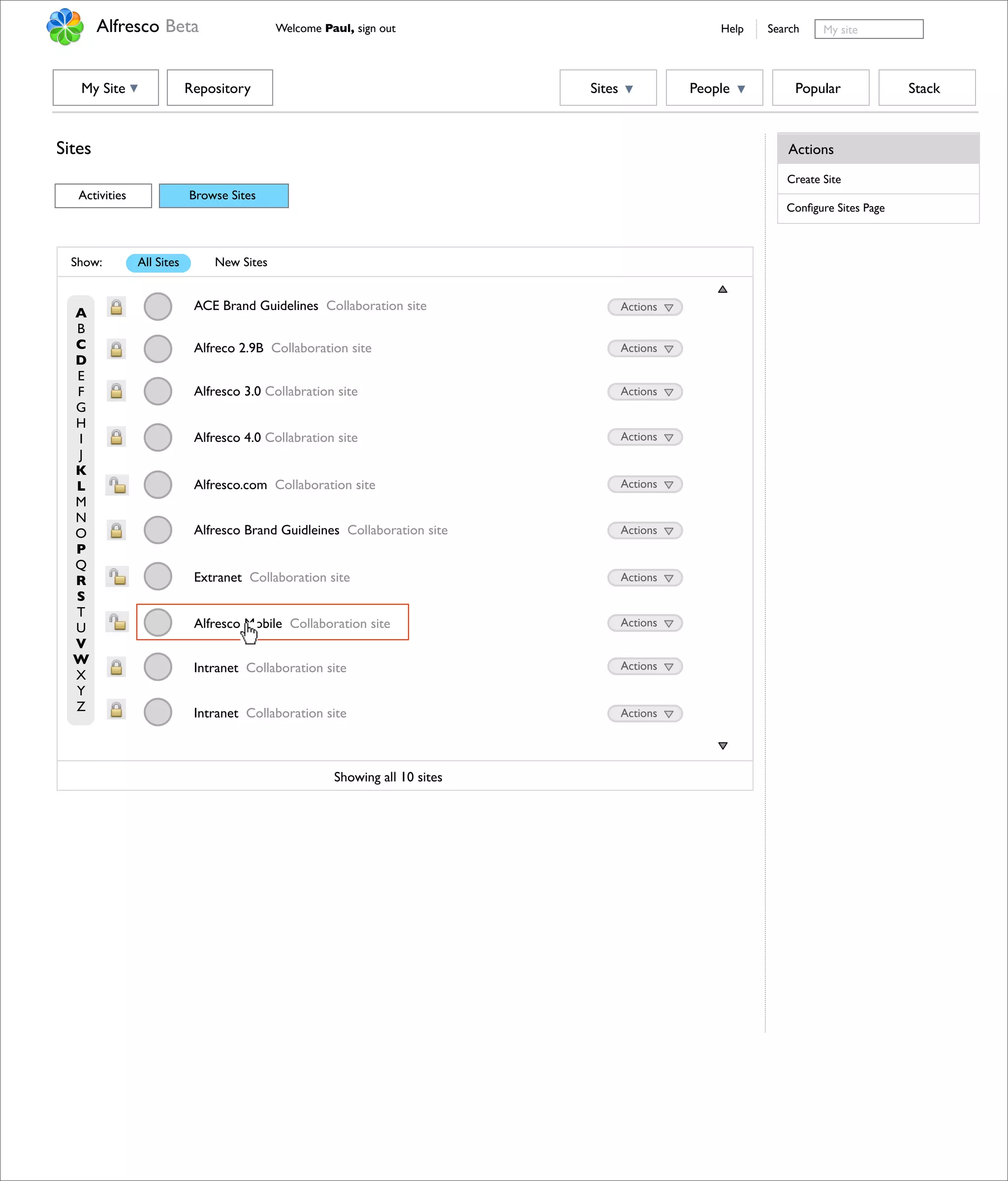Select letter D in the alphabet index

(x=81, y=360)
